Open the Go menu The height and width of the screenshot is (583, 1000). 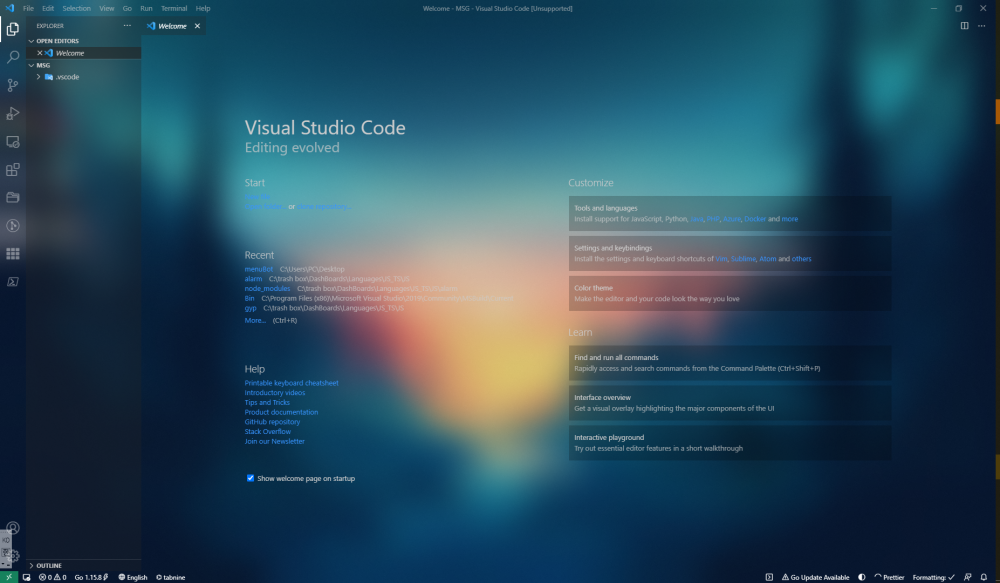click(127, 8)
